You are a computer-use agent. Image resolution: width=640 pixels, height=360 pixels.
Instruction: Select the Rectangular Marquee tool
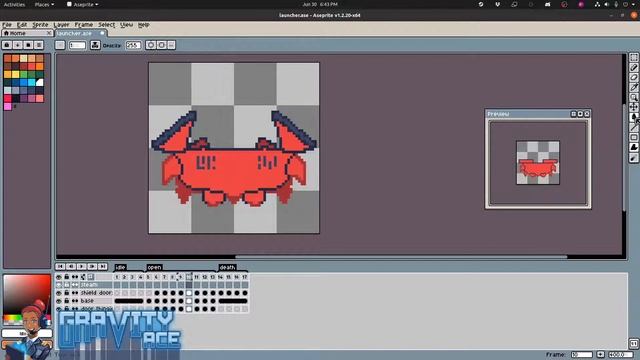[633, 58]
